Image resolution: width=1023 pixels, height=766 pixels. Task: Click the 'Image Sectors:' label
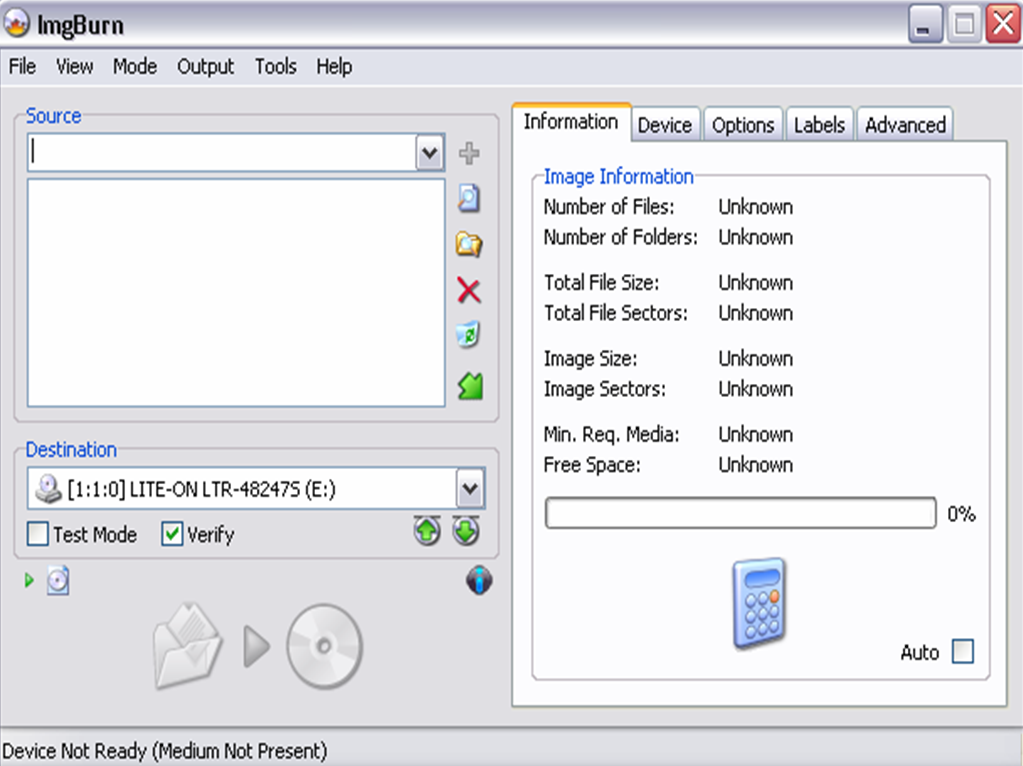(x=605, y=389)
